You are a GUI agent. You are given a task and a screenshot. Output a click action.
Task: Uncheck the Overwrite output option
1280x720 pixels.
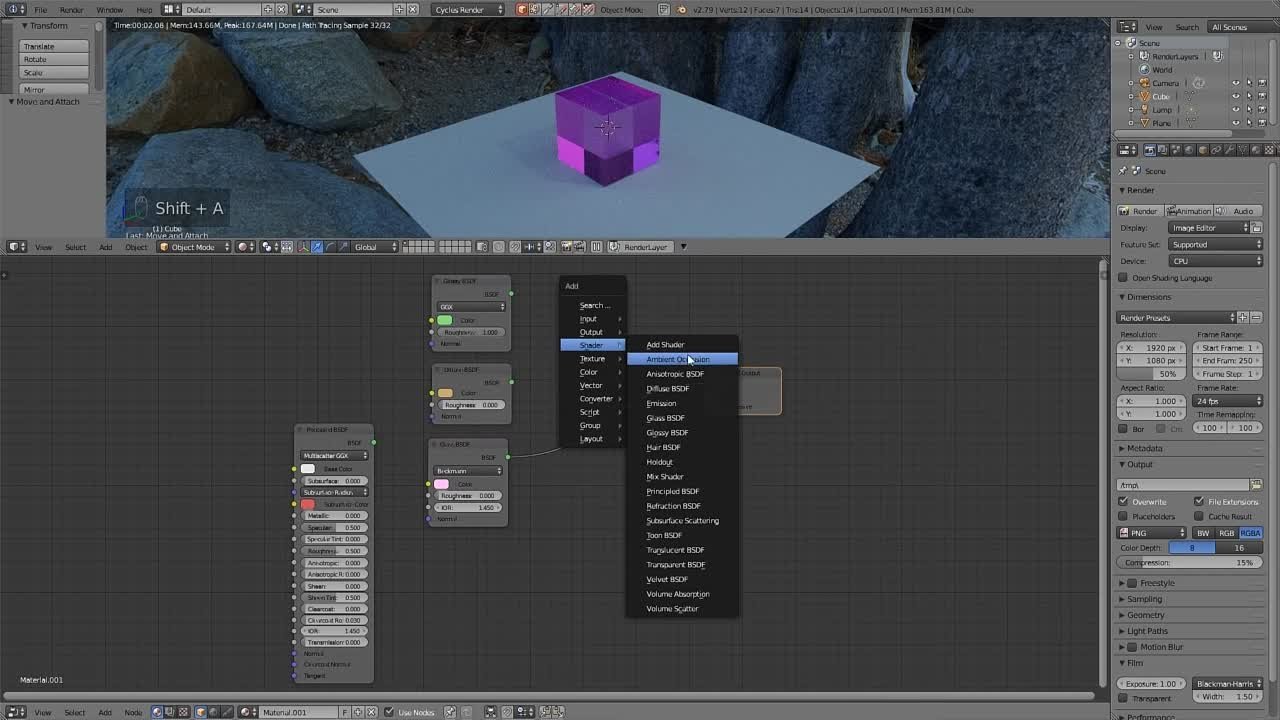point(1124,502)
